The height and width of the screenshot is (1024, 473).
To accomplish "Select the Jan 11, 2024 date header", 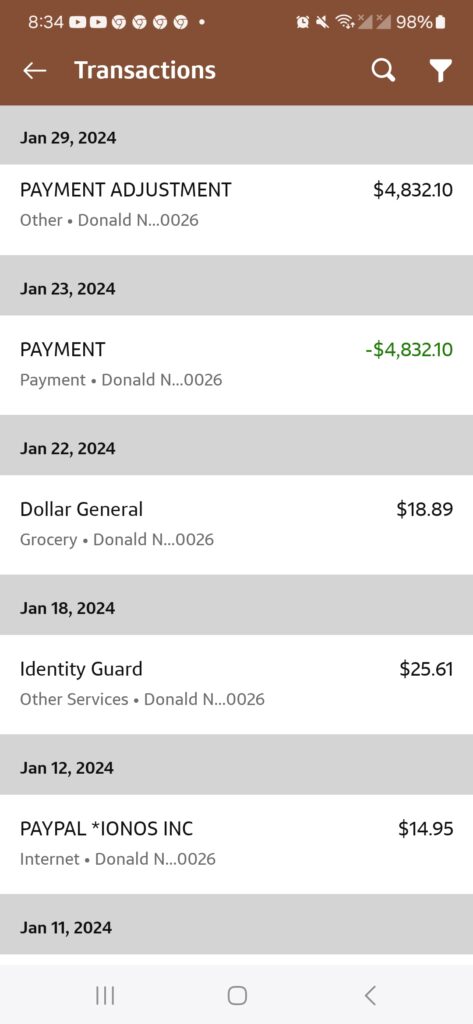I will pyautogui.click(x=236, y=927).
